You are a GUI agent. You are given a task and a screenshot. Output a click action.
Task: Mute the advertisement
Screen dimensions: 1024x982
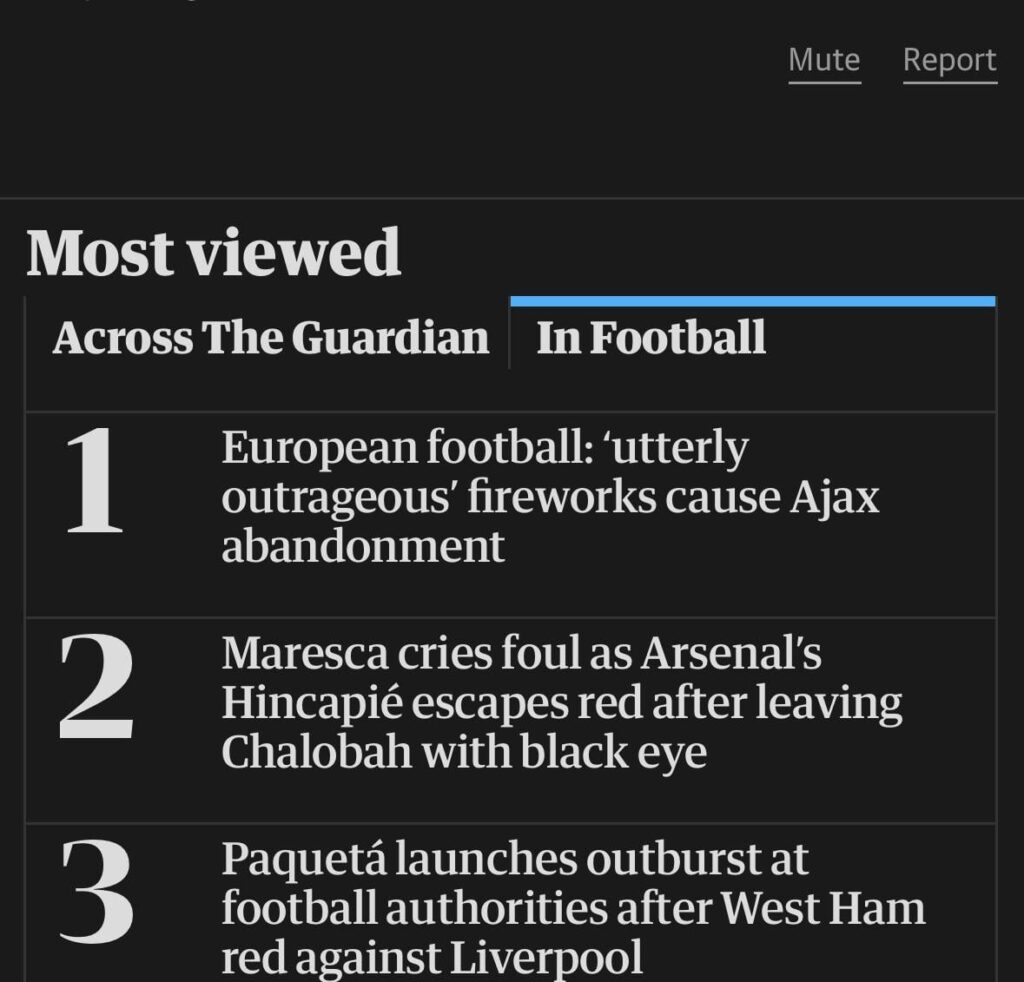[x=824, y=59]
